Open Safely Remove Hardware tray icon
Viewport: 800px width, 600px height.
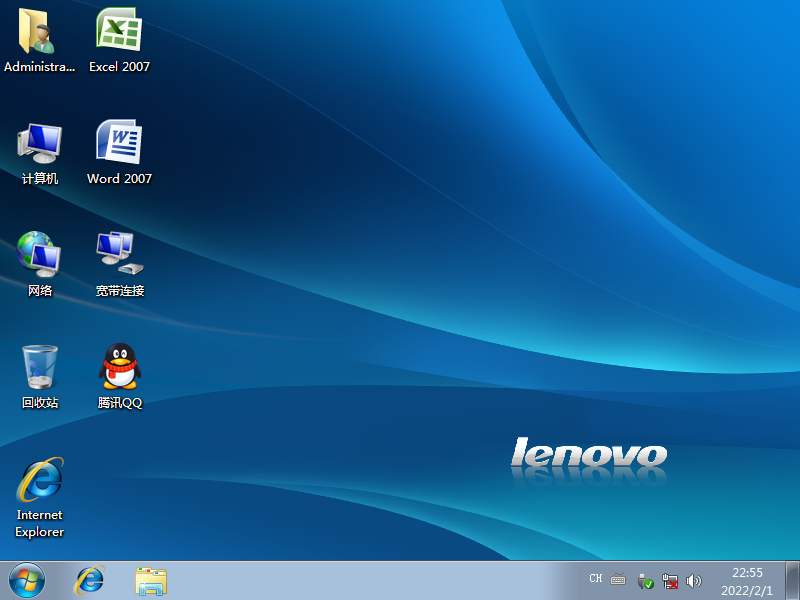[x=646, y=580]
